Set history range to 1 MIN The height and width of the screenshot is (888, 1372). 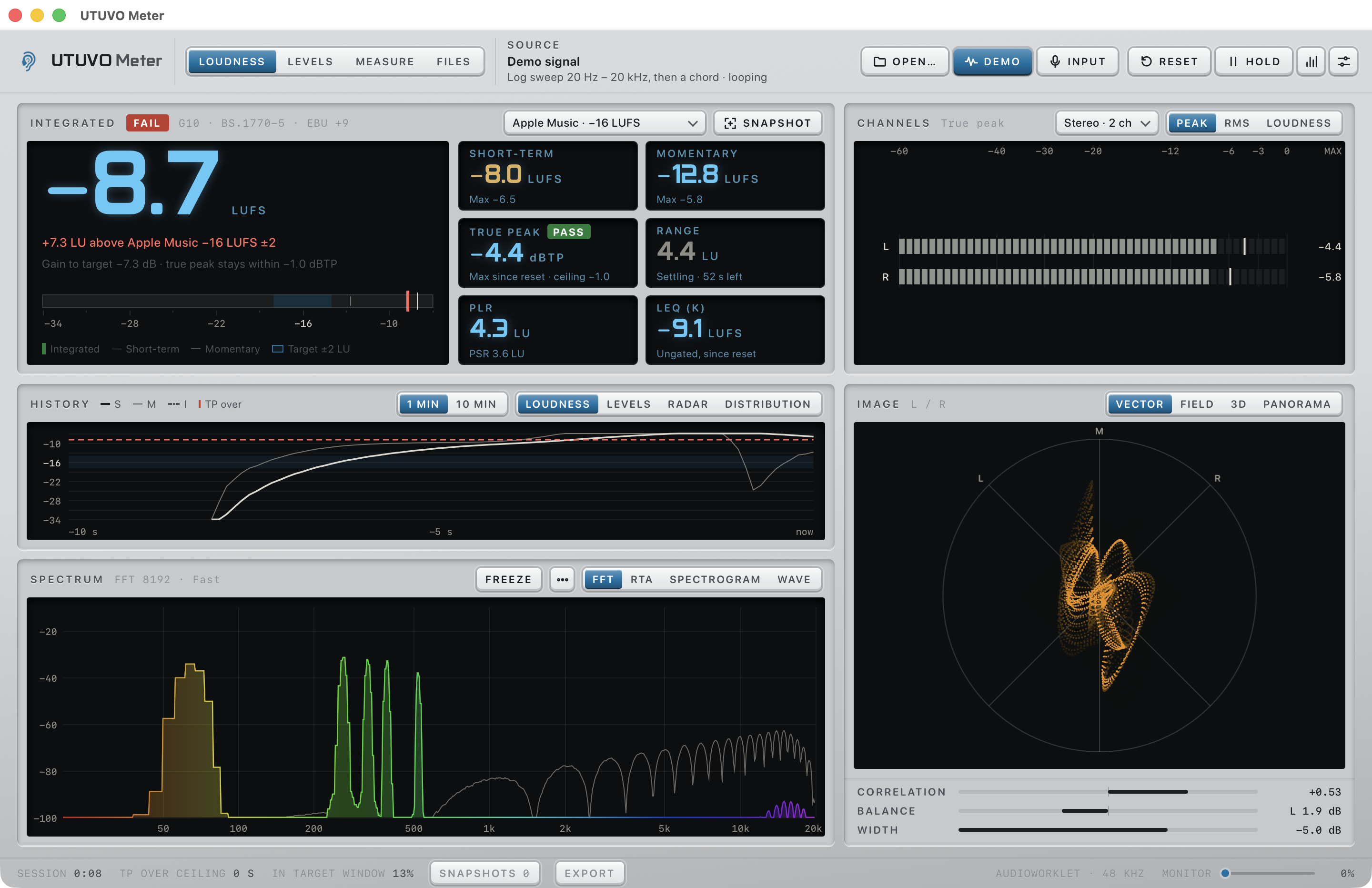pyautogui.click(x=423, y=404)
